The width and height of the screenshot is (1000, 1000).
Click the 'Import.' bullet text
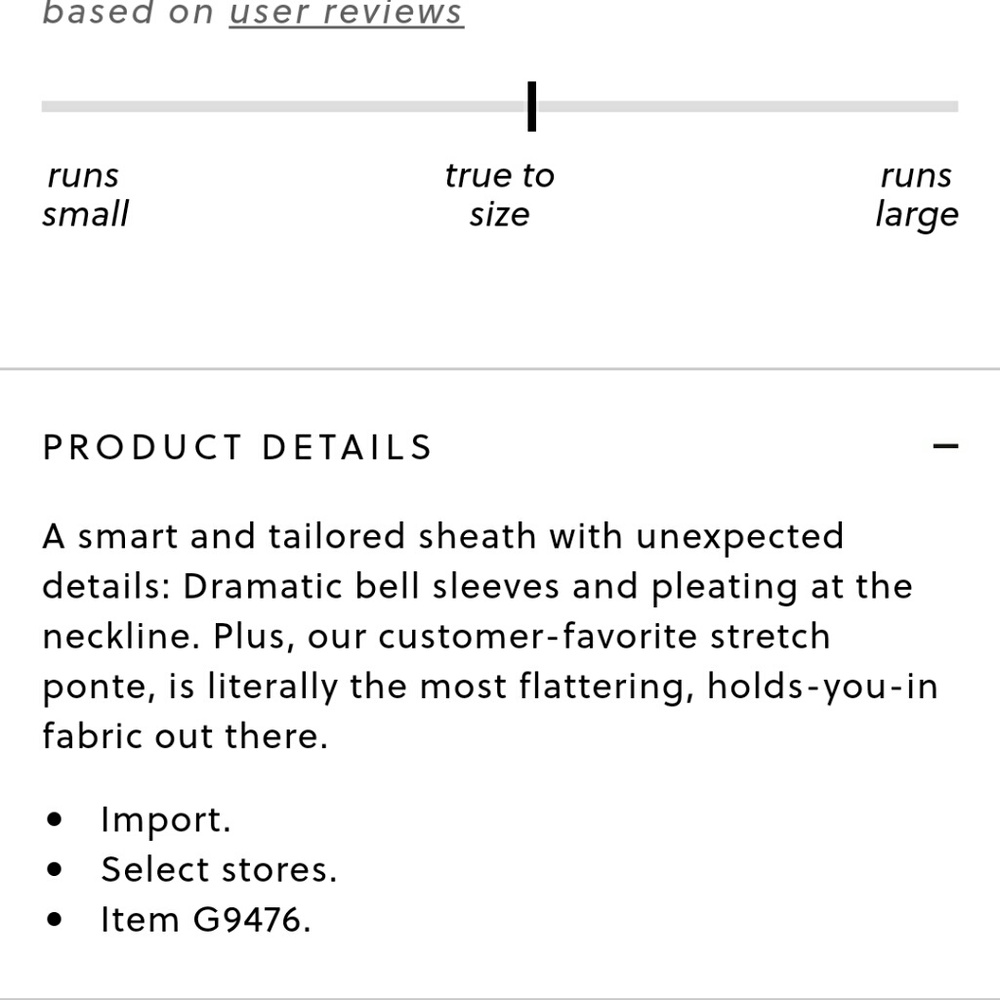pos(166,820)
